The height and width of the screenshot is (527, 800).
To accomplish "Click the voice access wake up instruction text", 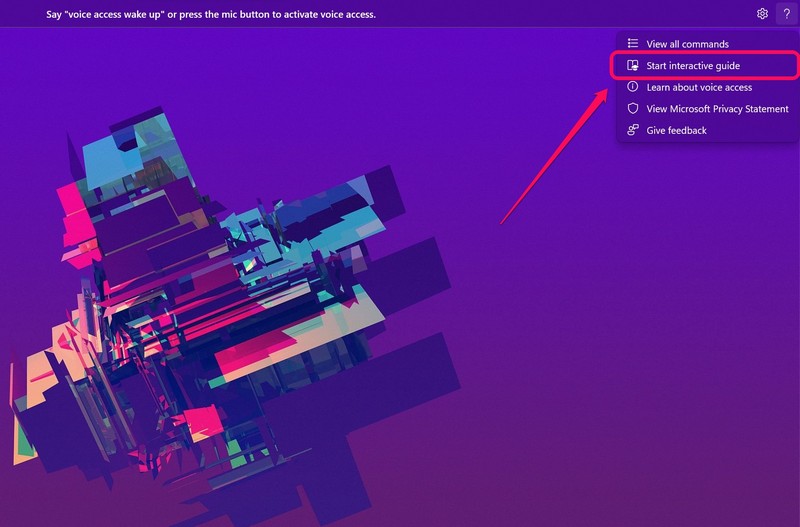I will [x=210, y=15].
